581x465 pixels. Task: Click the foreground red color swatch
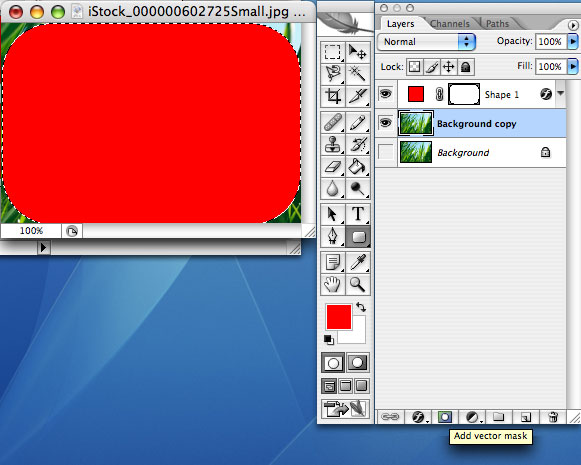pos(339,317)
